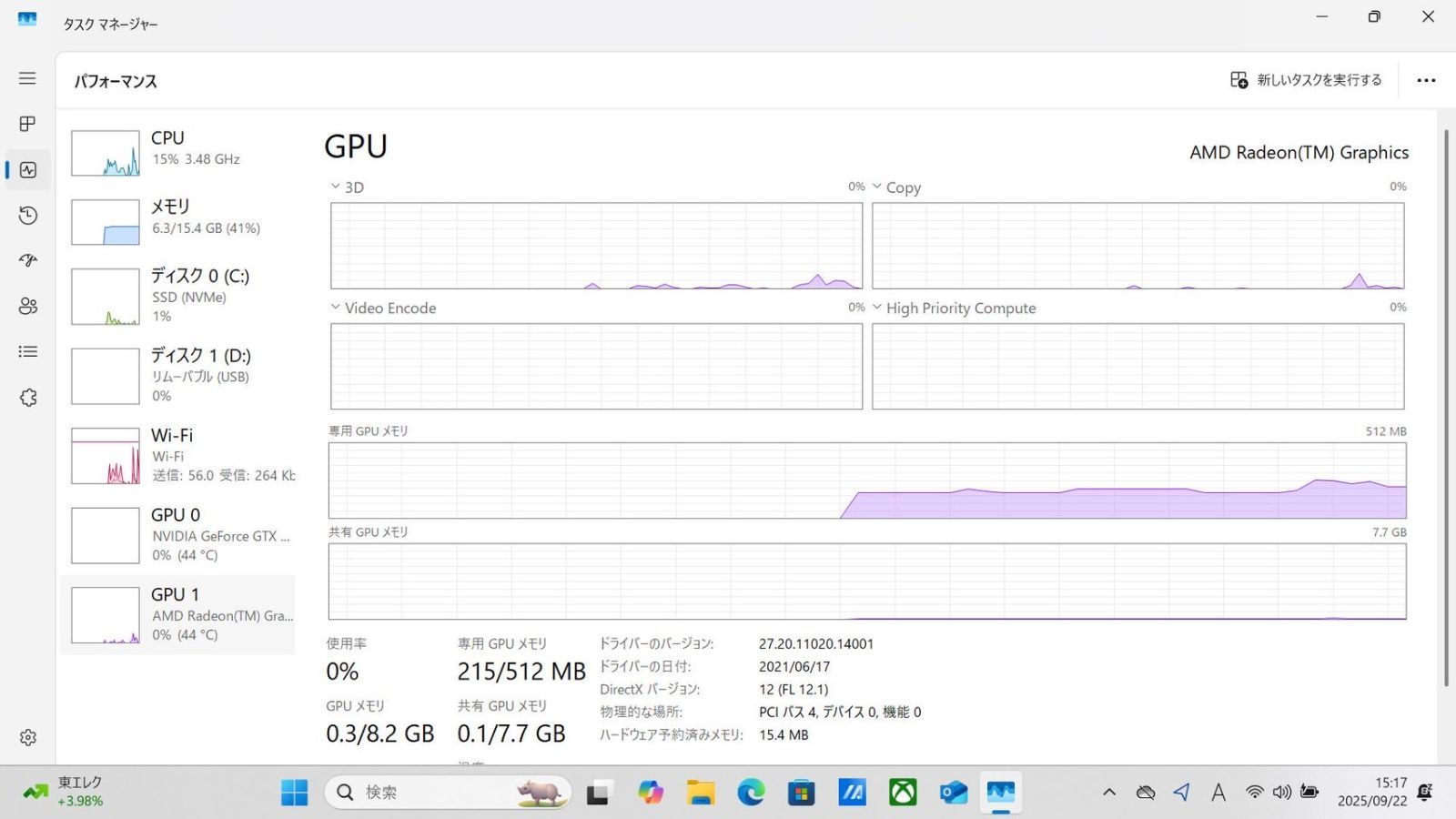This screenshot has width=1456, height=819.
Task: Open the Startup apps page
Action: [x=26, y=261]
